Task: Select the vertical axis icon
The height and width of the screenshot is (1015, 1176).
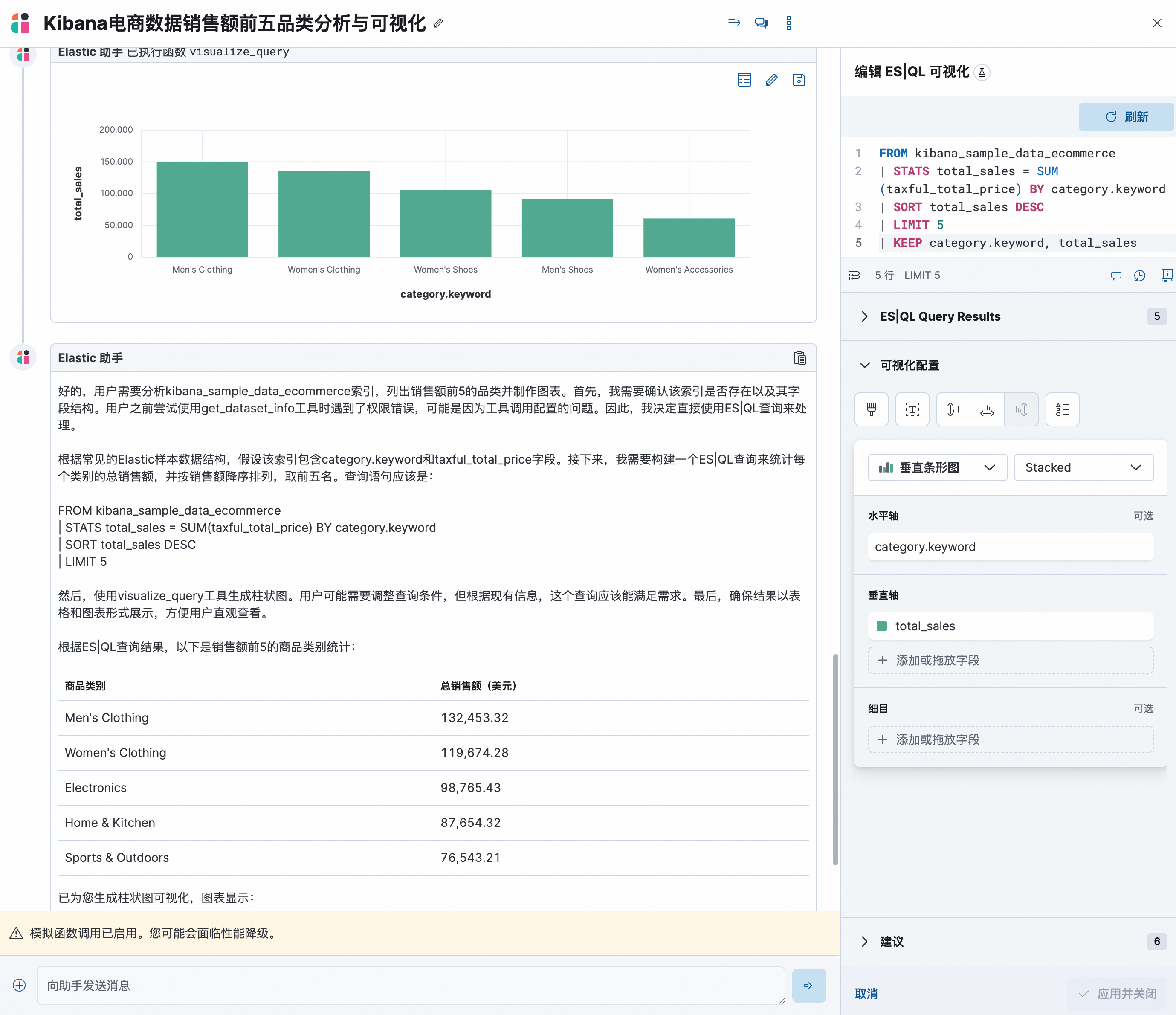Action: pos(953,409)
